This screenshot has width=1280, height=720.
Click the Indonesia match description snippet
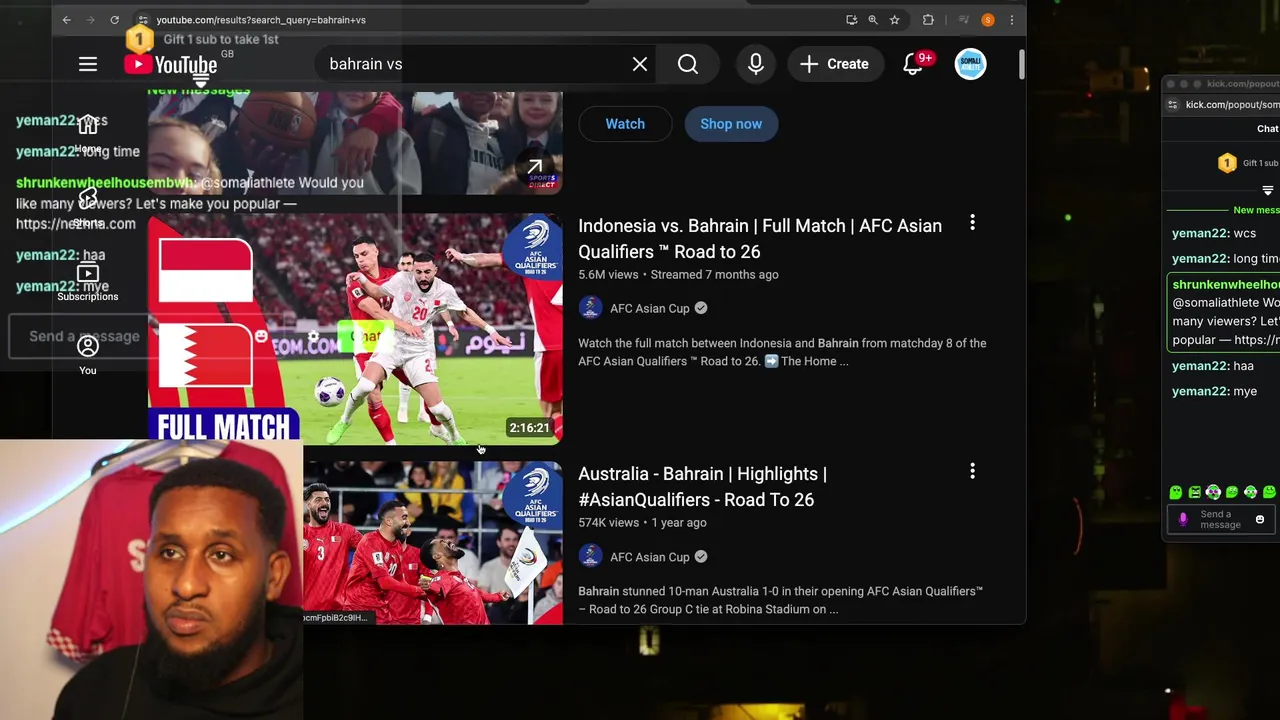pos(782,352)
